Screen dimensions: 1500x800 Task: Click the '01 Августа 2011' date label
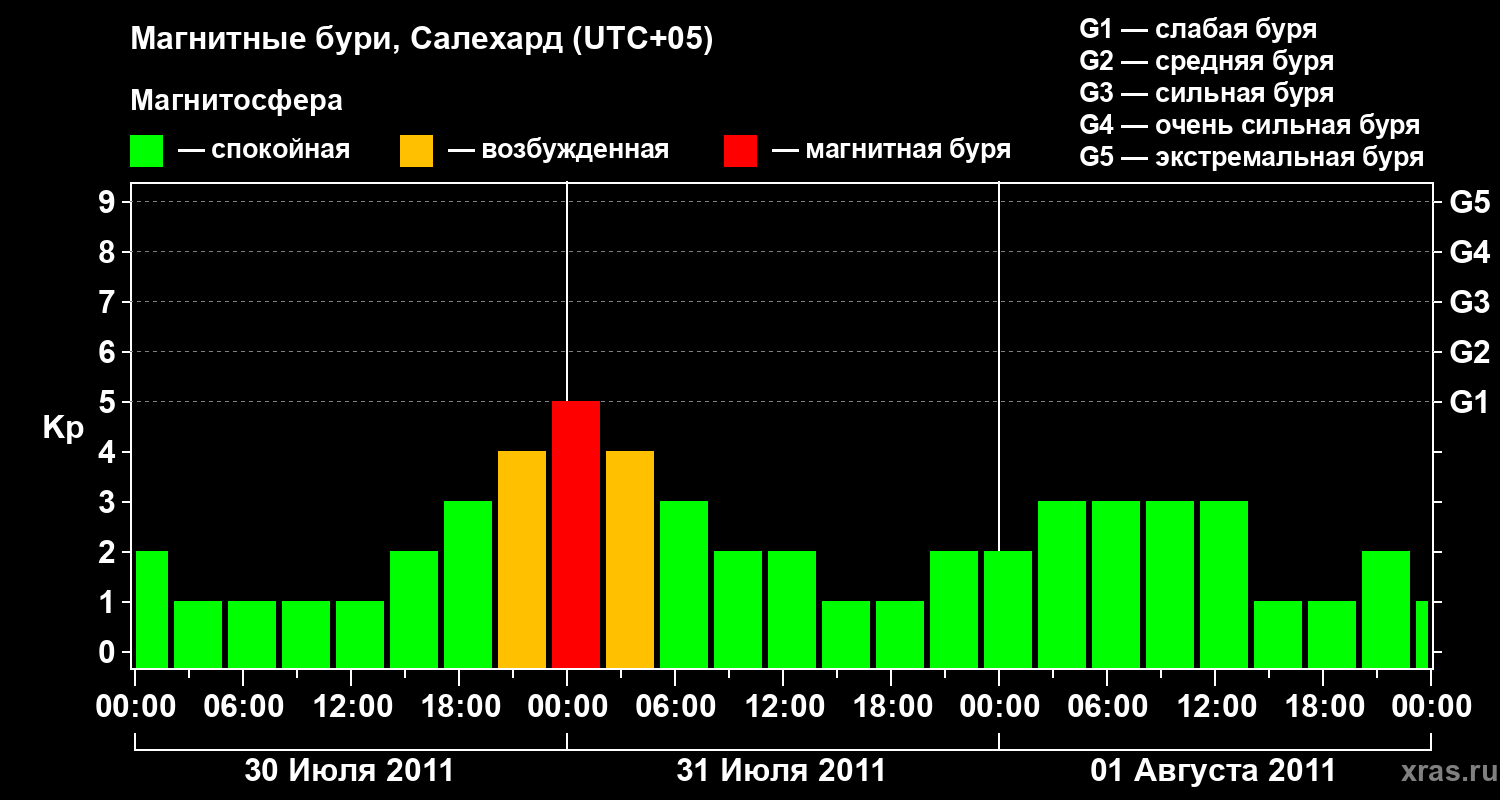point(1213,771)
